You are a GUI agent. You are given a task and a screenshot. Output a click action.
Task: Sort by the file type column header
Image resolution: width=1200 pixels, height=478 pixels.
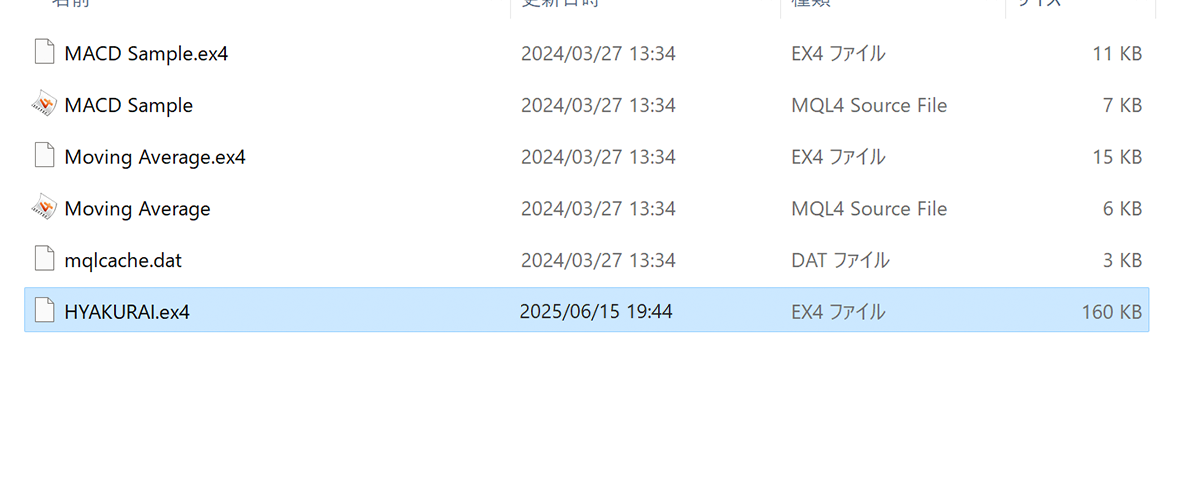pyautogui.click(x=811, y=3)
